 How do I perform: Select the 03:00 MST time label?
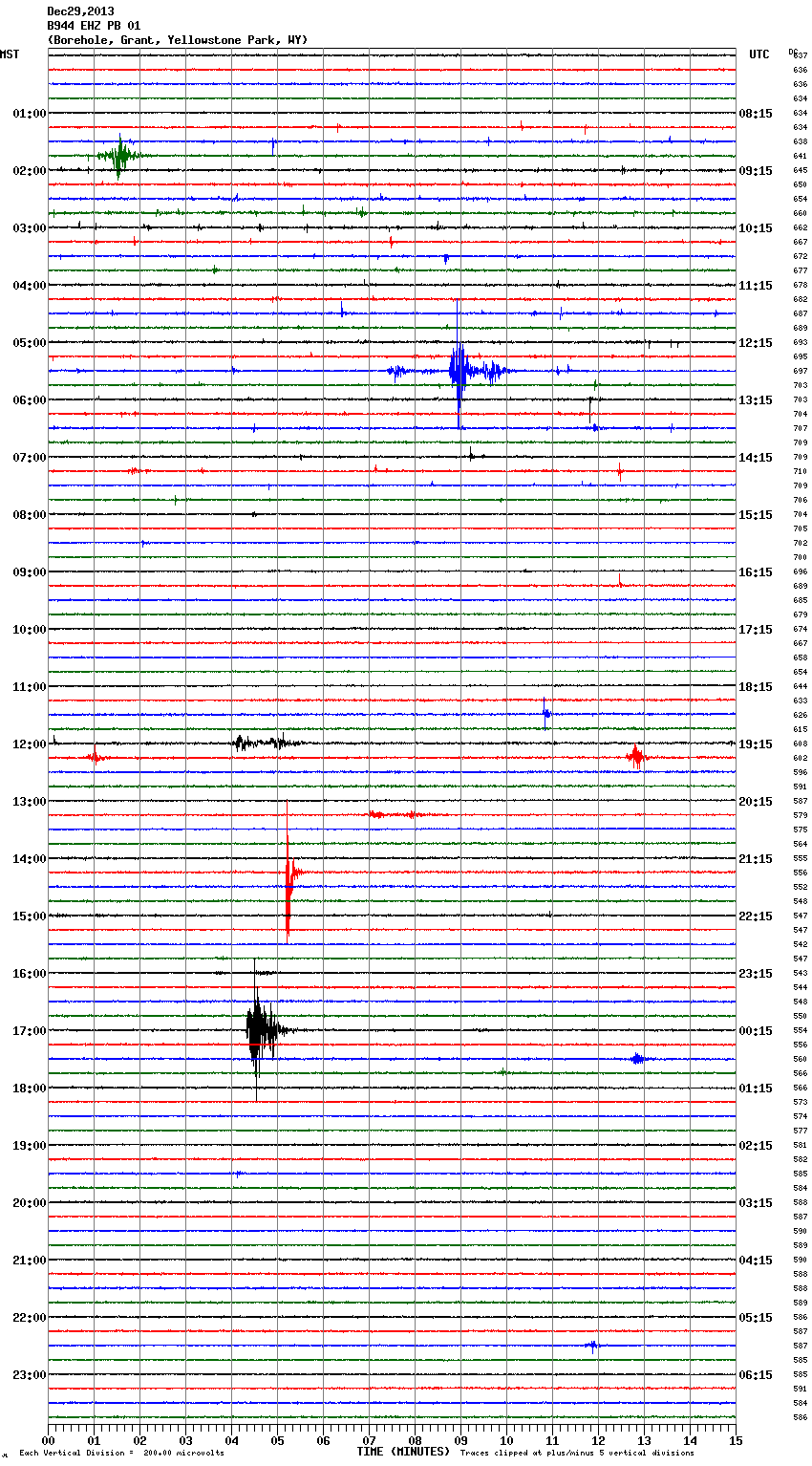(x=29, y=228)
